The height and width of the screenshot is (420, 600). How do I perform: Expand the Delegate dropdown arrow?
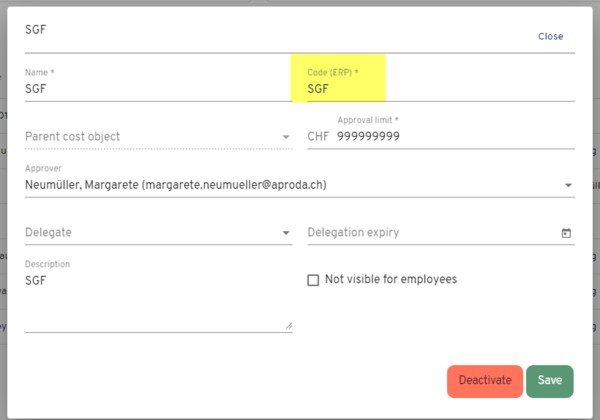pyautogui.click(x=287, y=233)
